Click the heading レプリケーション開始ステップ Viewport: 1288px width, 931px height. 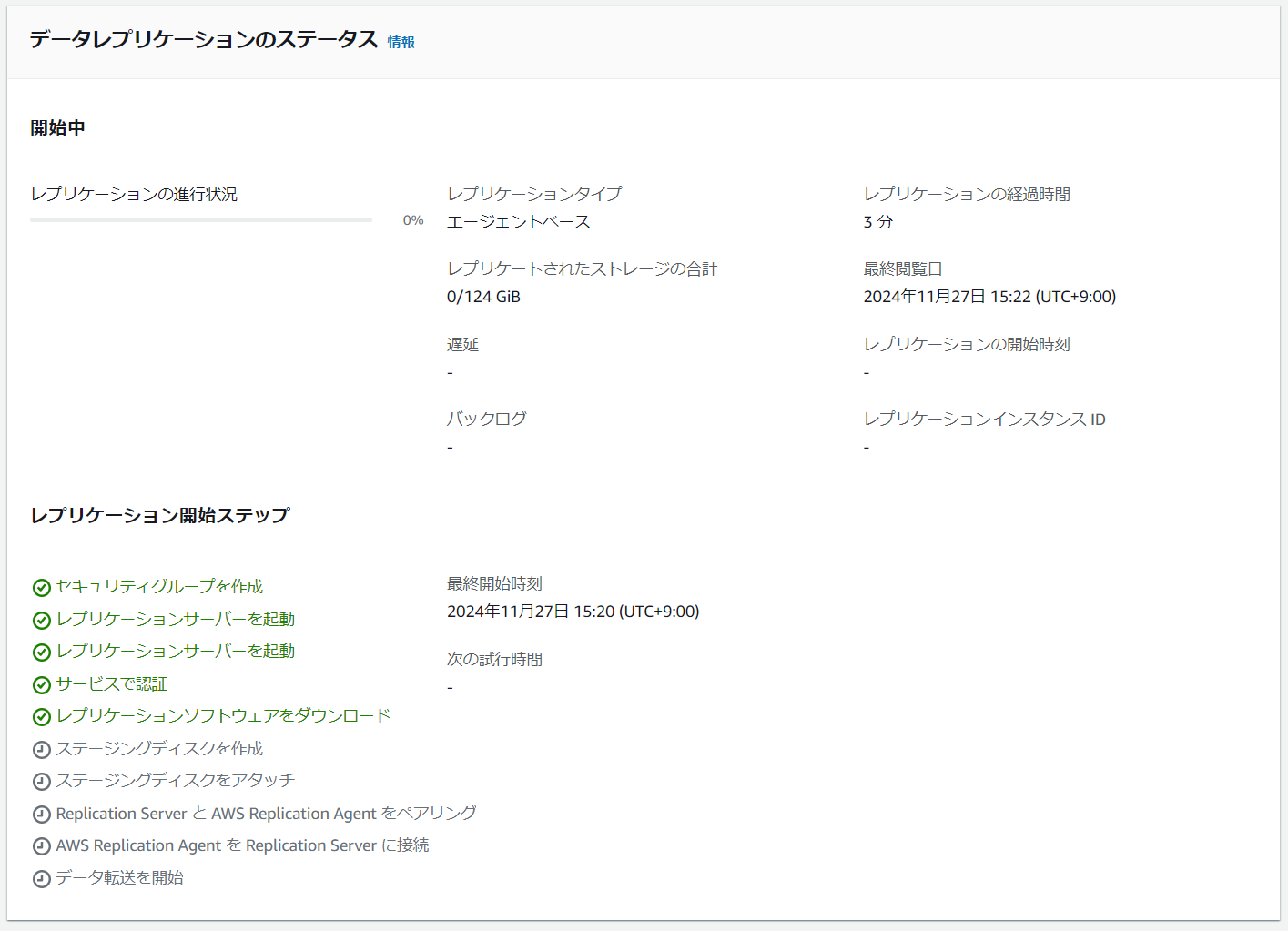[160, 515]
